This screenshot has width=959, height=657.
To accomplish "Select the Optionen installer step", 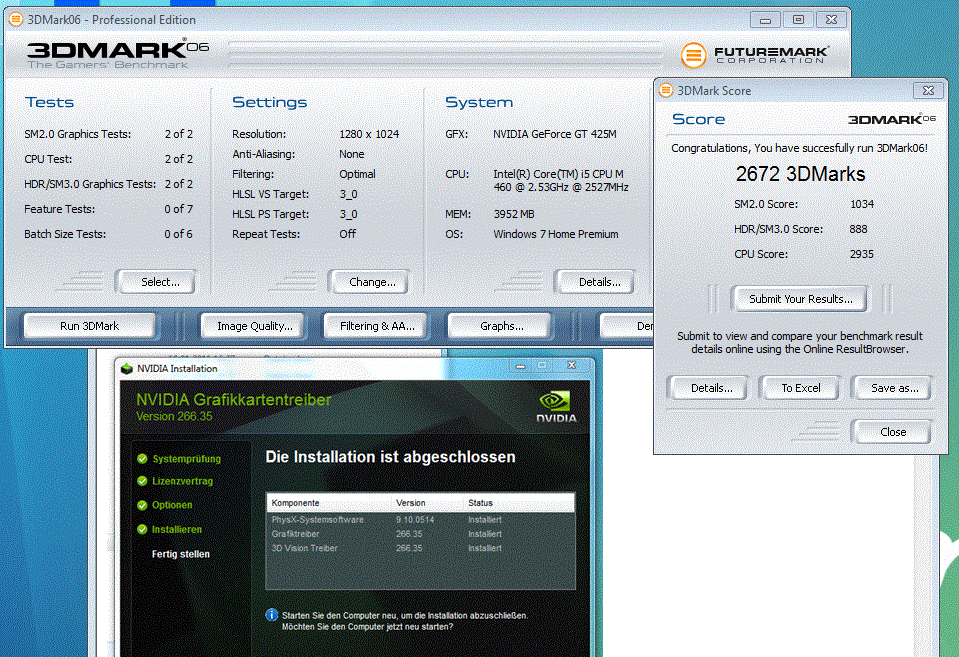I will (x=172, y=505).
